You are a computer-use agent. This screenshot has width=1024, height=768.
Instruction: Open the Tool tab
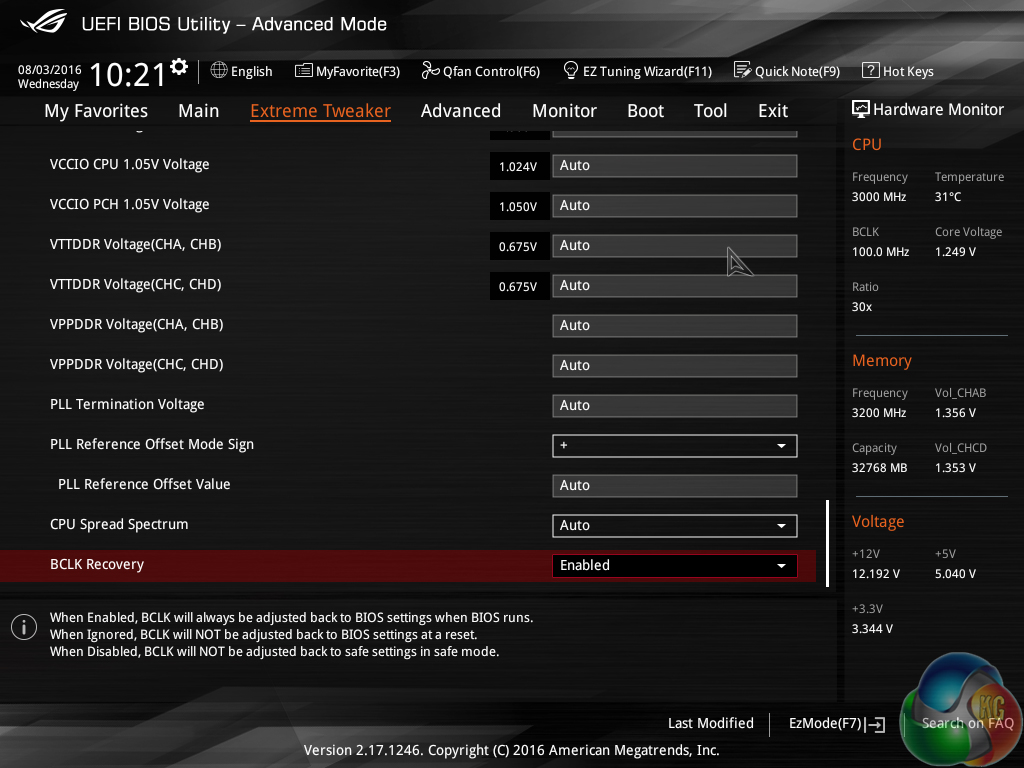coord(711,111)
